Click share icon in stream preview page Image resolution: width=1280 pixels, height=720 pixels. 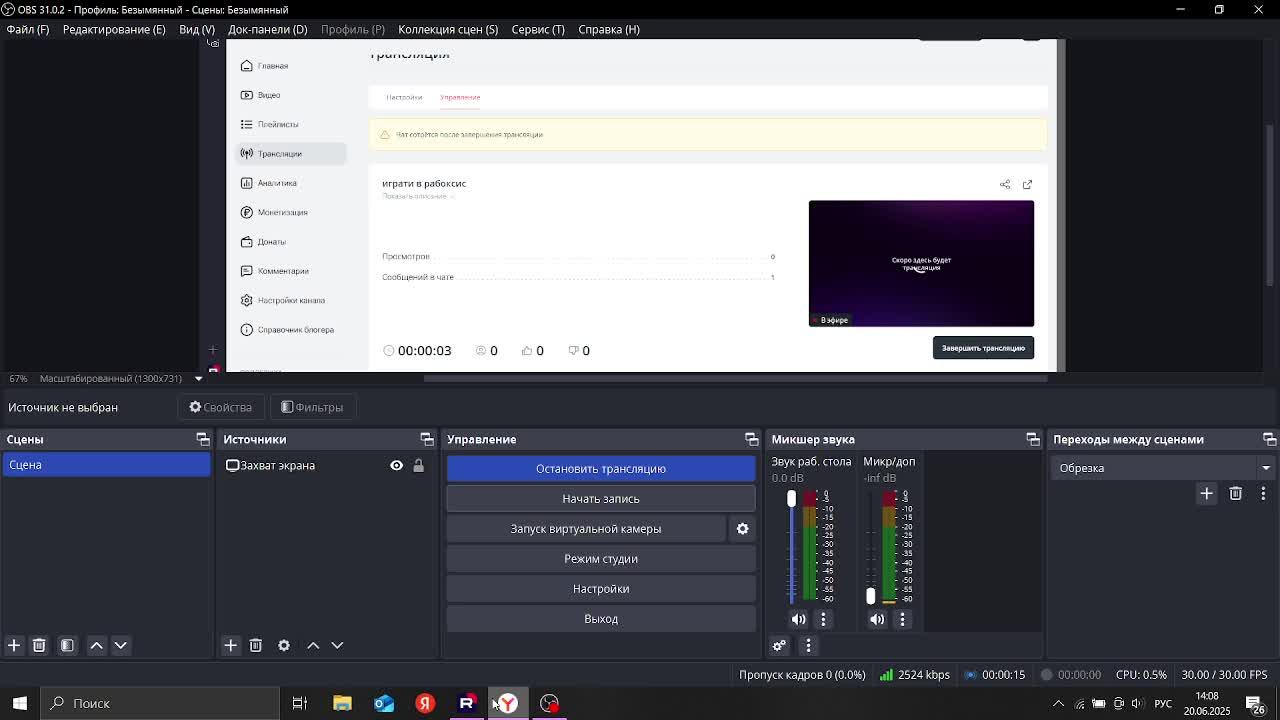click(1005, 184)
